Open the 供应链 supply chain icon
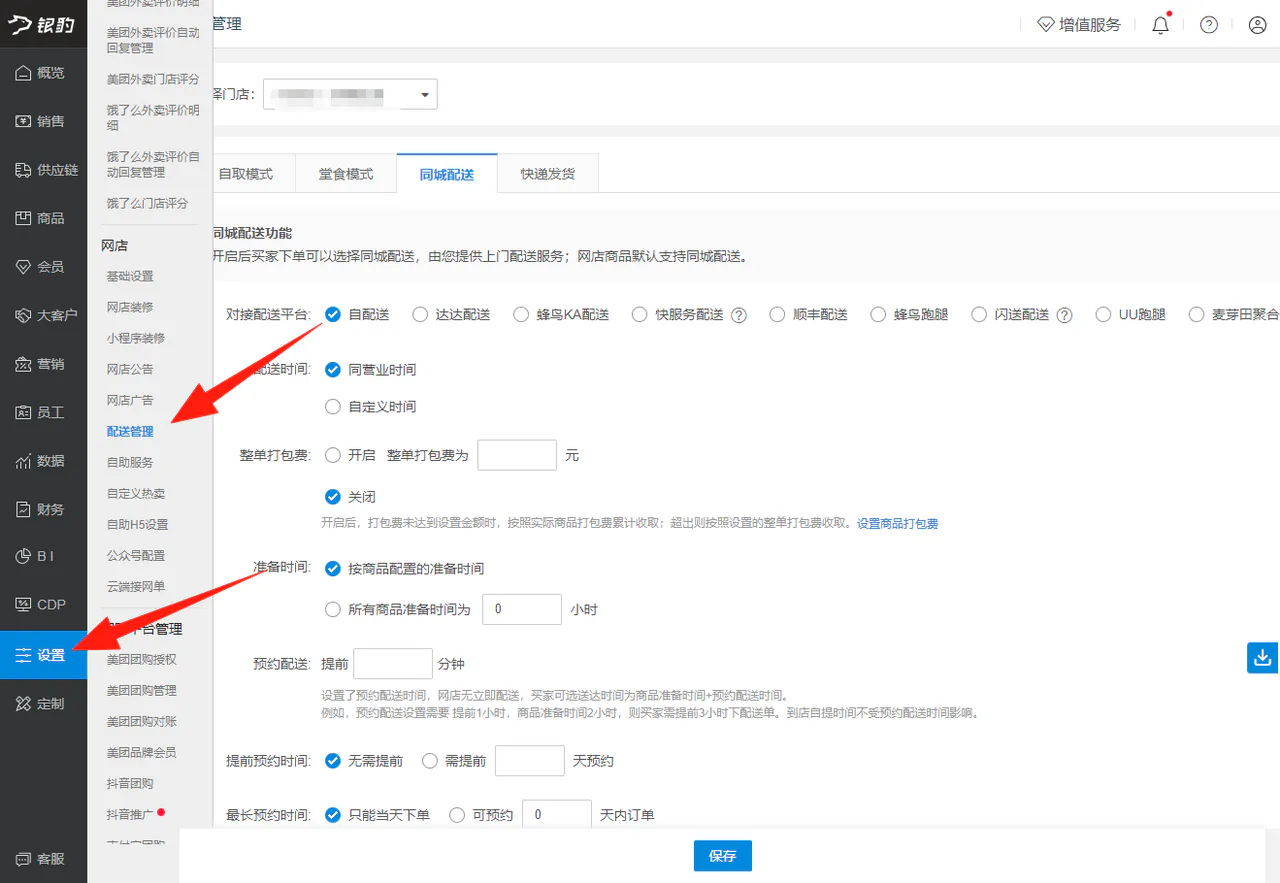The height and width of the screenshot is (883, 1280). tap(23, 170)
